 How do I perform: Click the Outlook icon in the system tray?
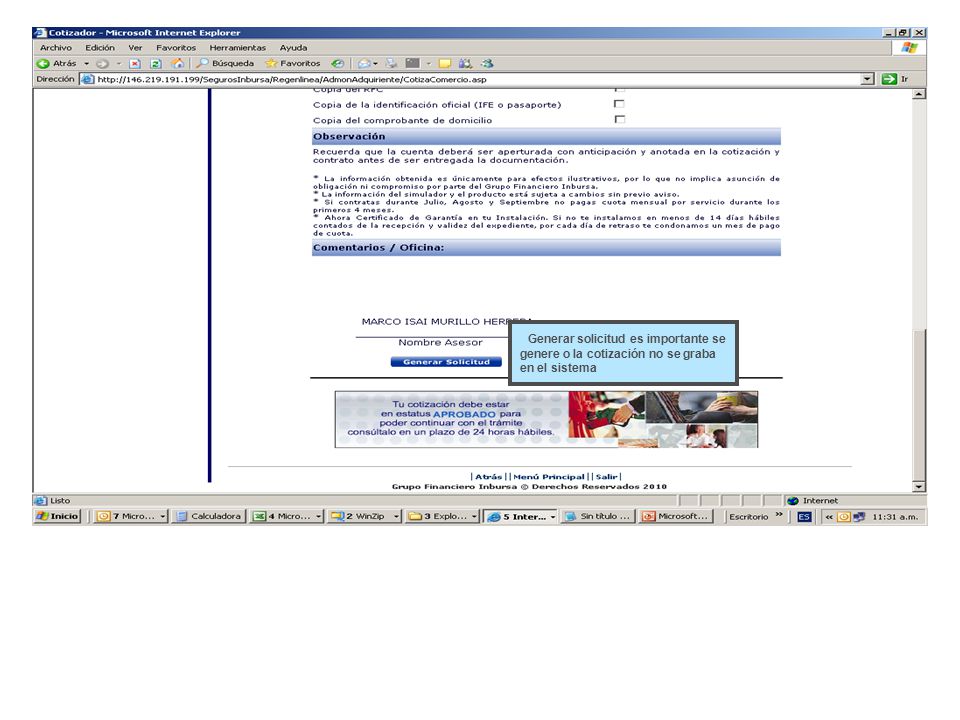click(844, 517)
